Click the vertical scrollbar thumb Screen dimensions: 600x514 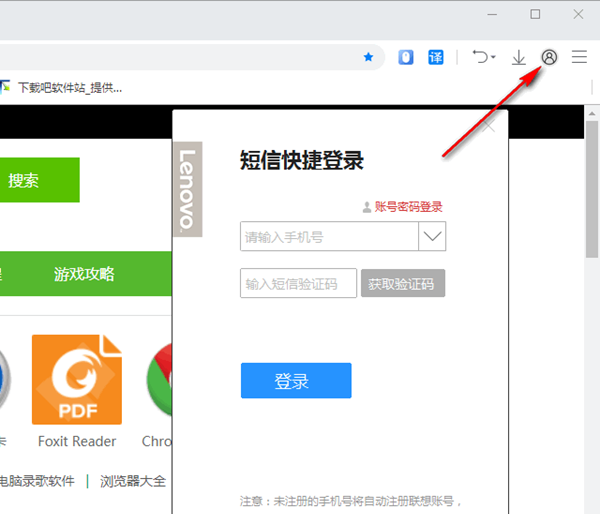pyautogui.click(x=592, y=189)
